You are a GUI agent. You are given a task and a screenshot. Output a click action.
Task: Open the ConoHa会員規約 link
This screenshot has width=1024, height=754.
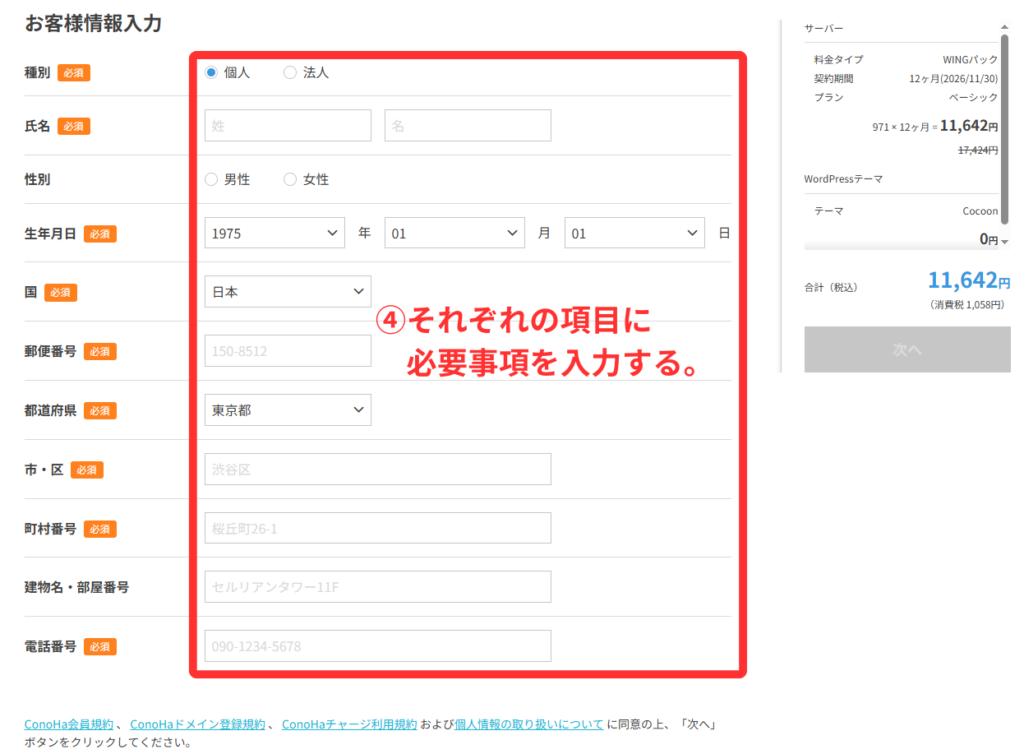click(x=69, y=725)
